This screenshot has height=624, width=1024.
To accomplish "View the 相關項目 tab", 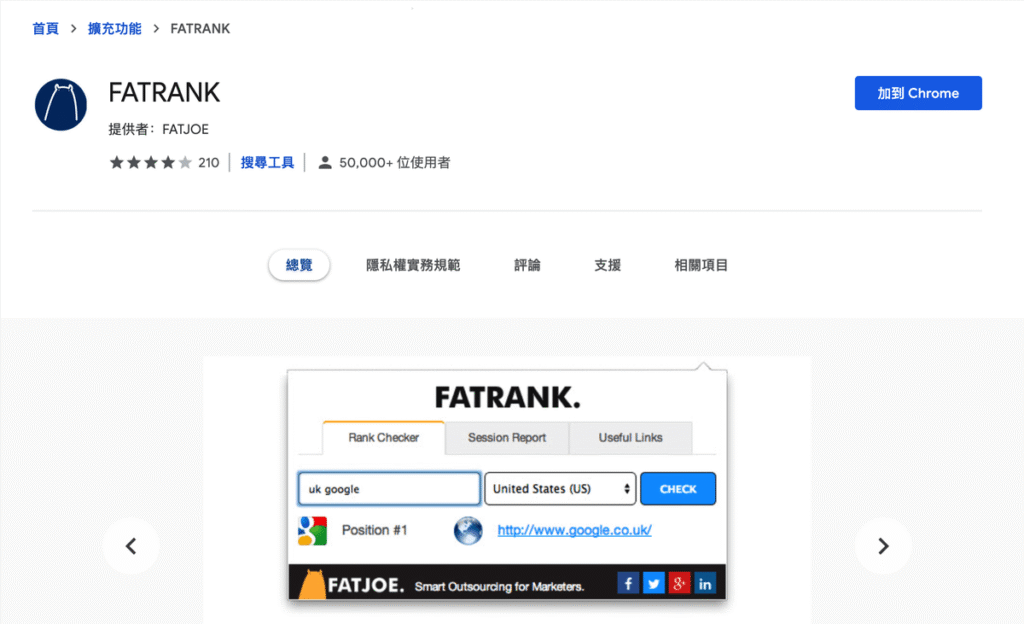I will [701, 265].
